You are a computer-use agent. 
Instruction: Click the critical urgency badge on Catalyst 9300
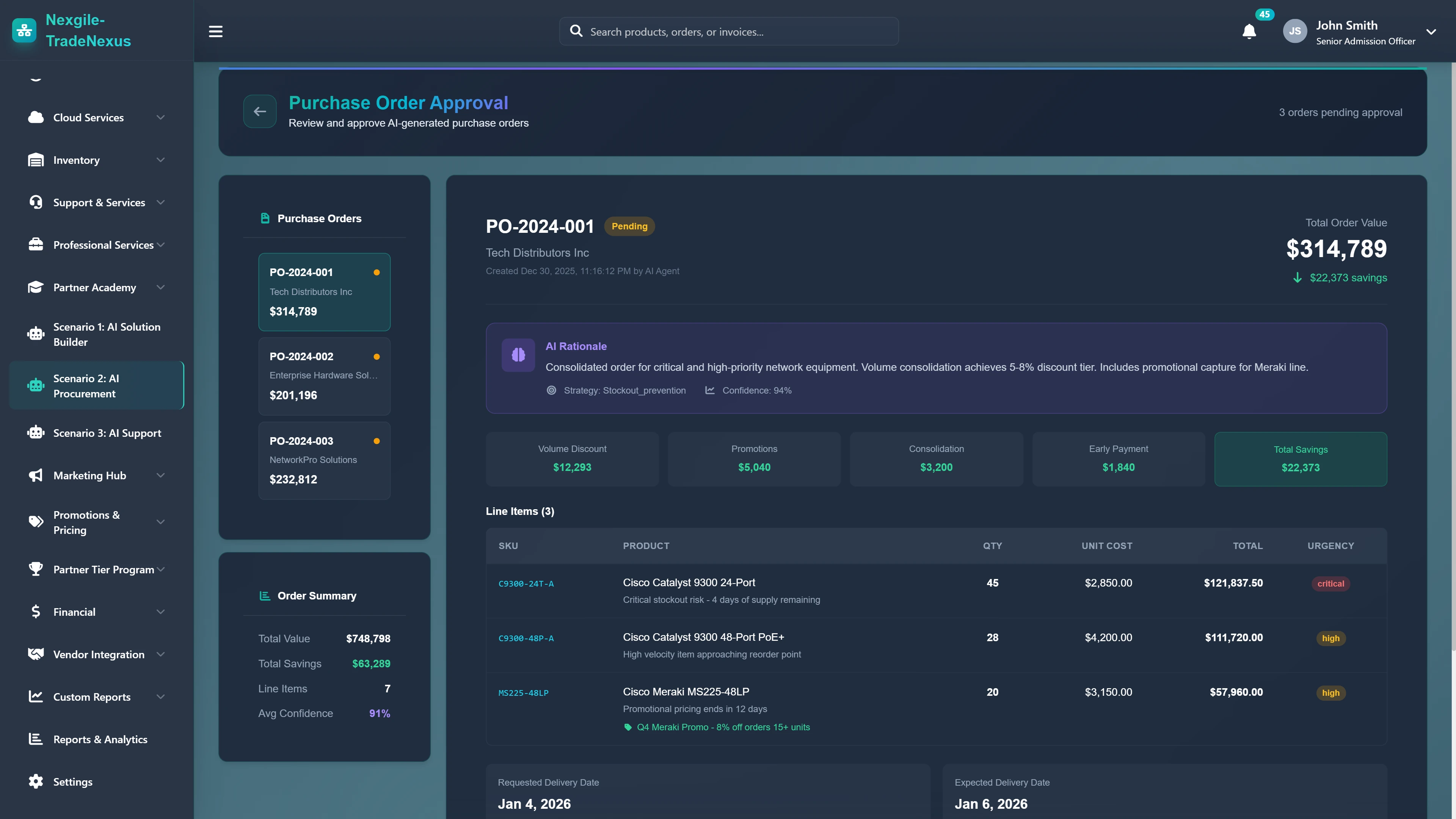[1331, 583]
